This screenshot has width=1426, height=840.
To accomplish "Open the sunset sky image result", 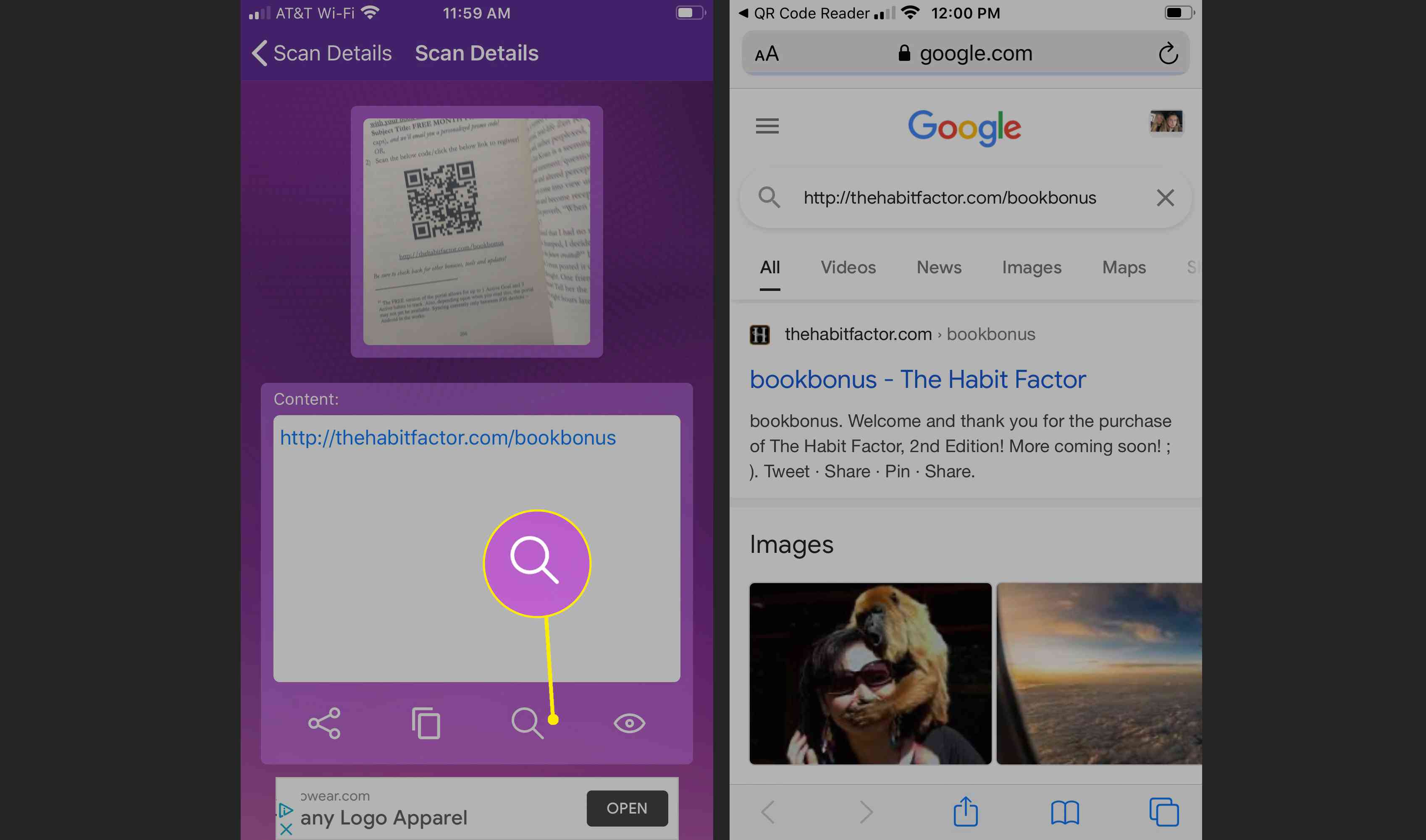I will point(1099,673).
